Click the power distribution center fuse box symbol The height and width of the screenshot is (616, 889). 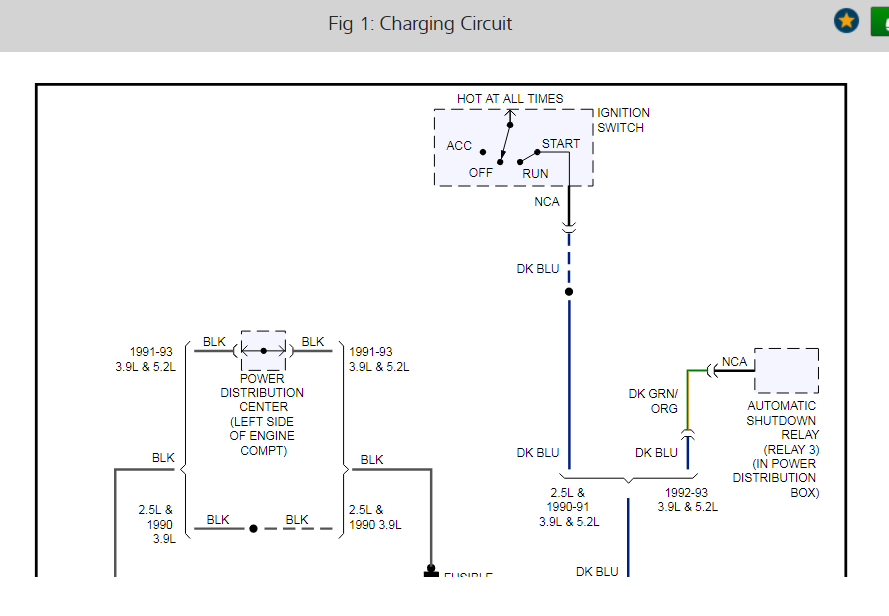point(263,351)
